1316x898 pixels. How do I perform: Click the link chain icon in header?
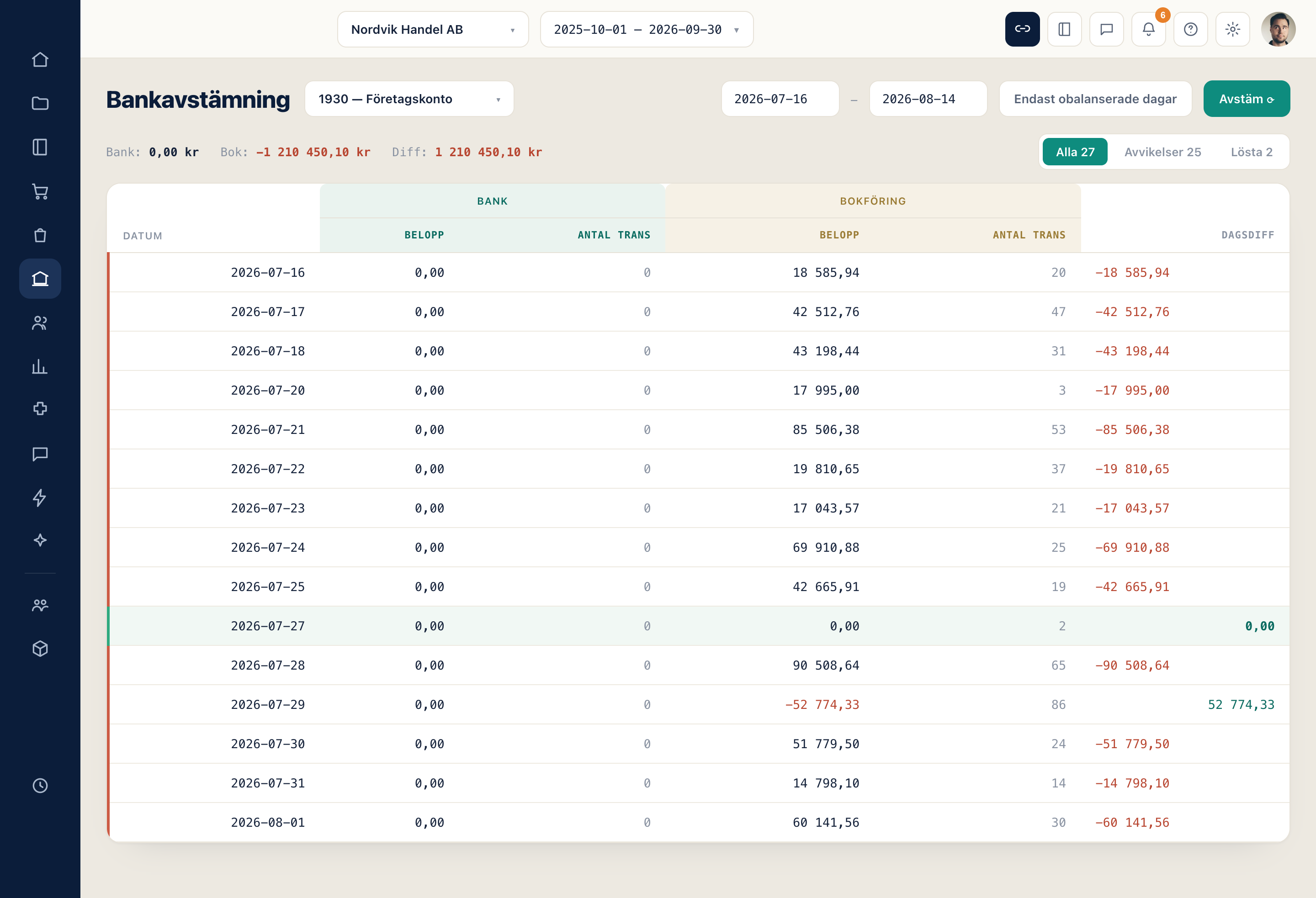point(1022,29)
